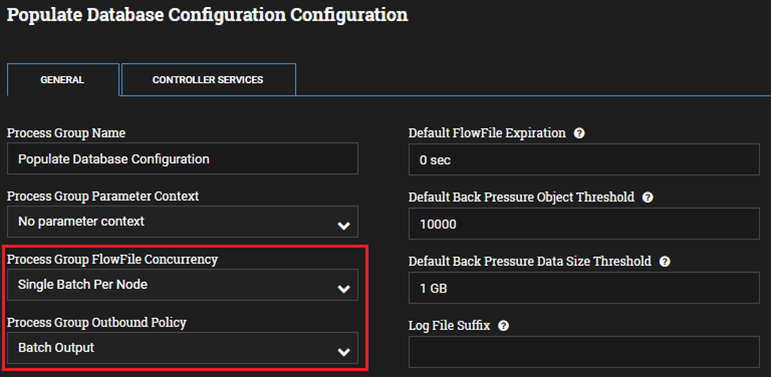Viewport: 771px width, 377px height.
Task: Show help for Default FlowFile Expiration
Action: (579, 133)
